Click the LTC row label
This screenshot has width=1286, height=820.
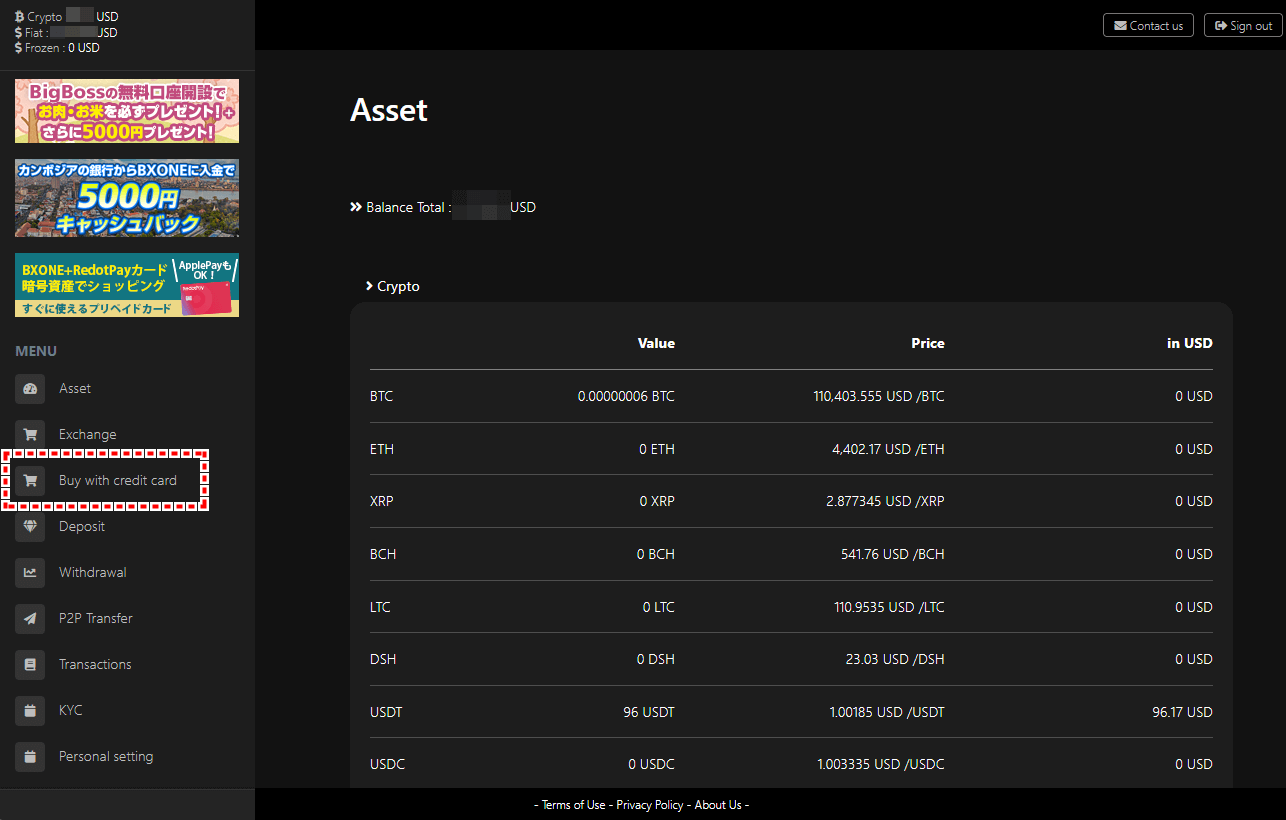point(380,607)
